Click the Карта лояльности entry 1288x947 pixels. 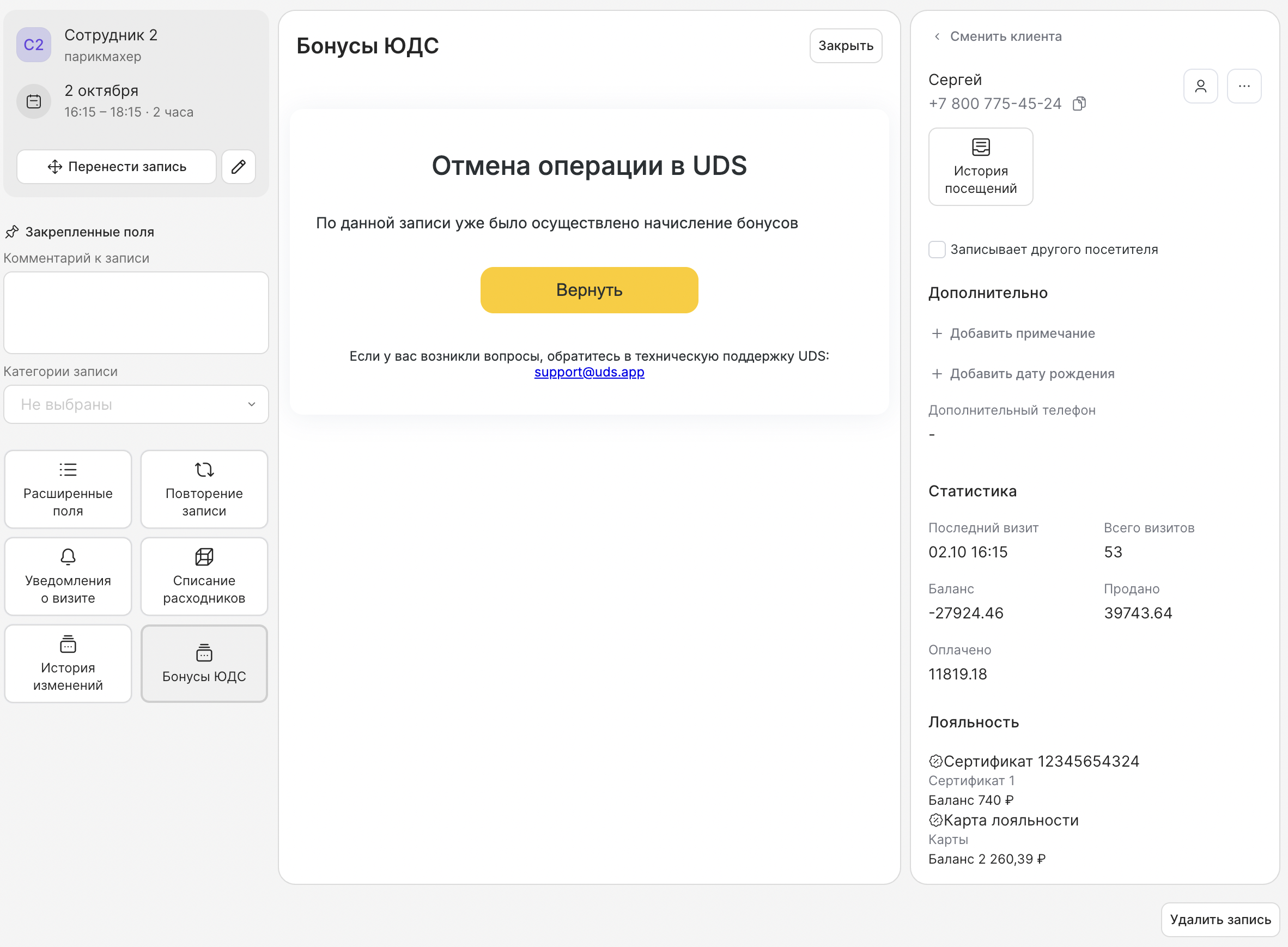click(1011, 820)
